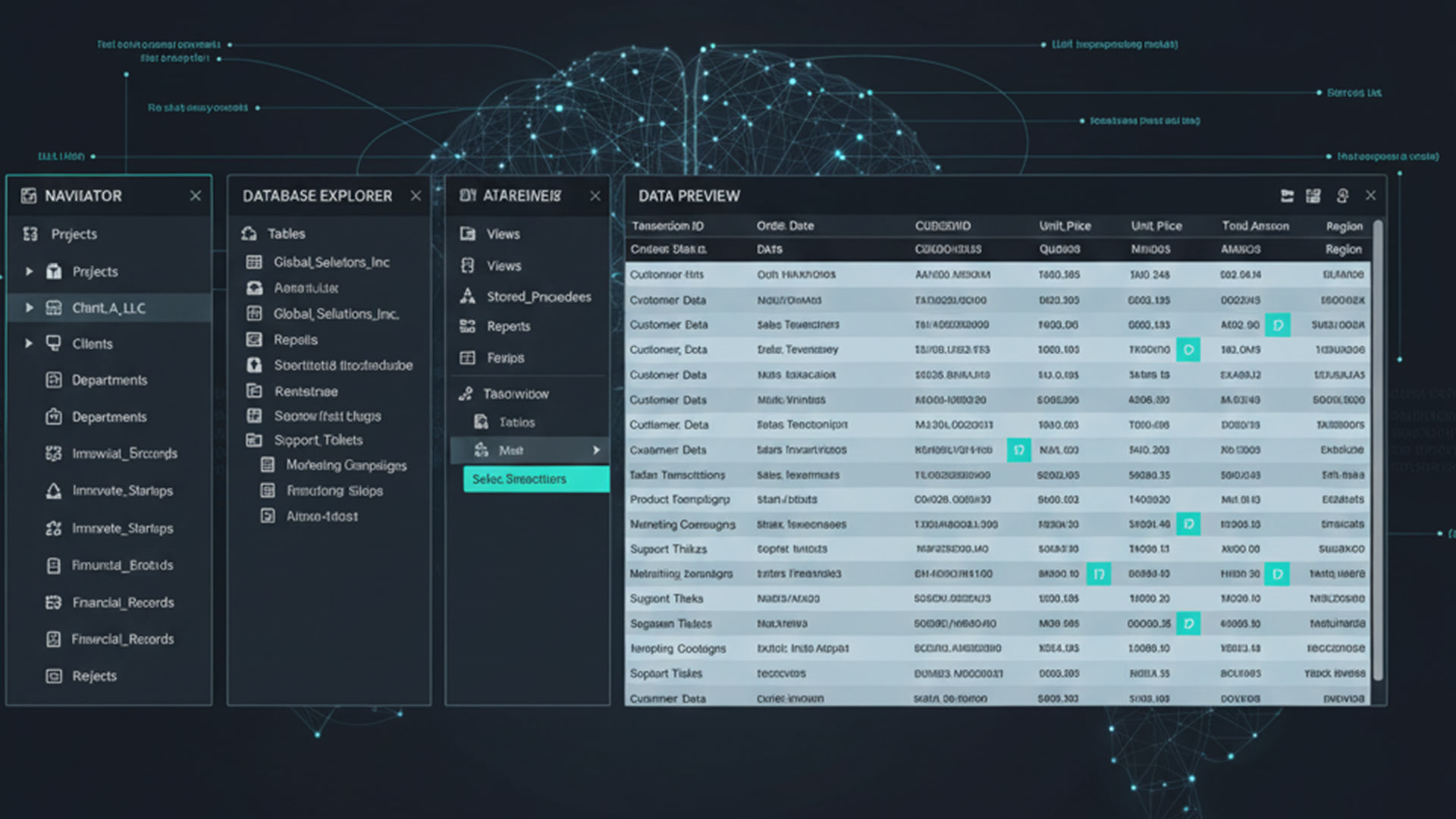Click the monitor icon next to Clients
Viewport: 1456px width, 819px height.
[x=54, y=343]
